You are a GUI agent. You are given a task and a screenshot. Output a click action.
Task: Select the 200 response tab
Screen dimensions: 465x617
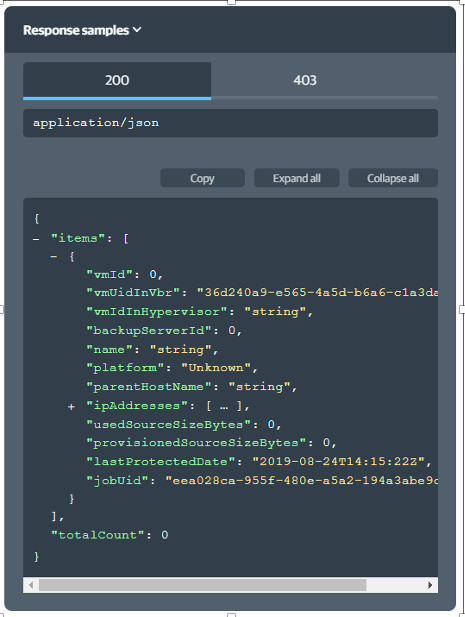point(117,80)
